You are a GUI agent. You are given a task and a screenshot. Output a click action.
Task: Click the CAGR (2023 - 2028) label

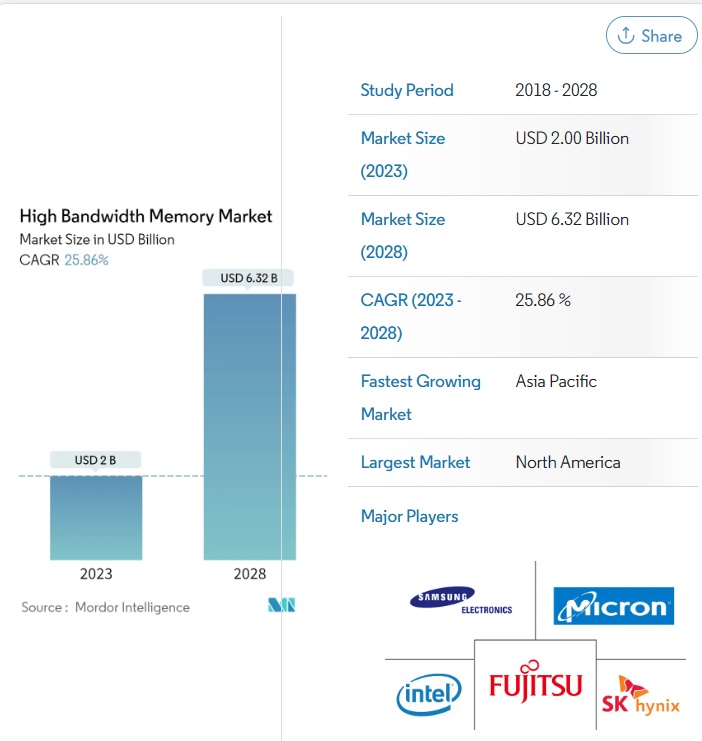(411, 316)
